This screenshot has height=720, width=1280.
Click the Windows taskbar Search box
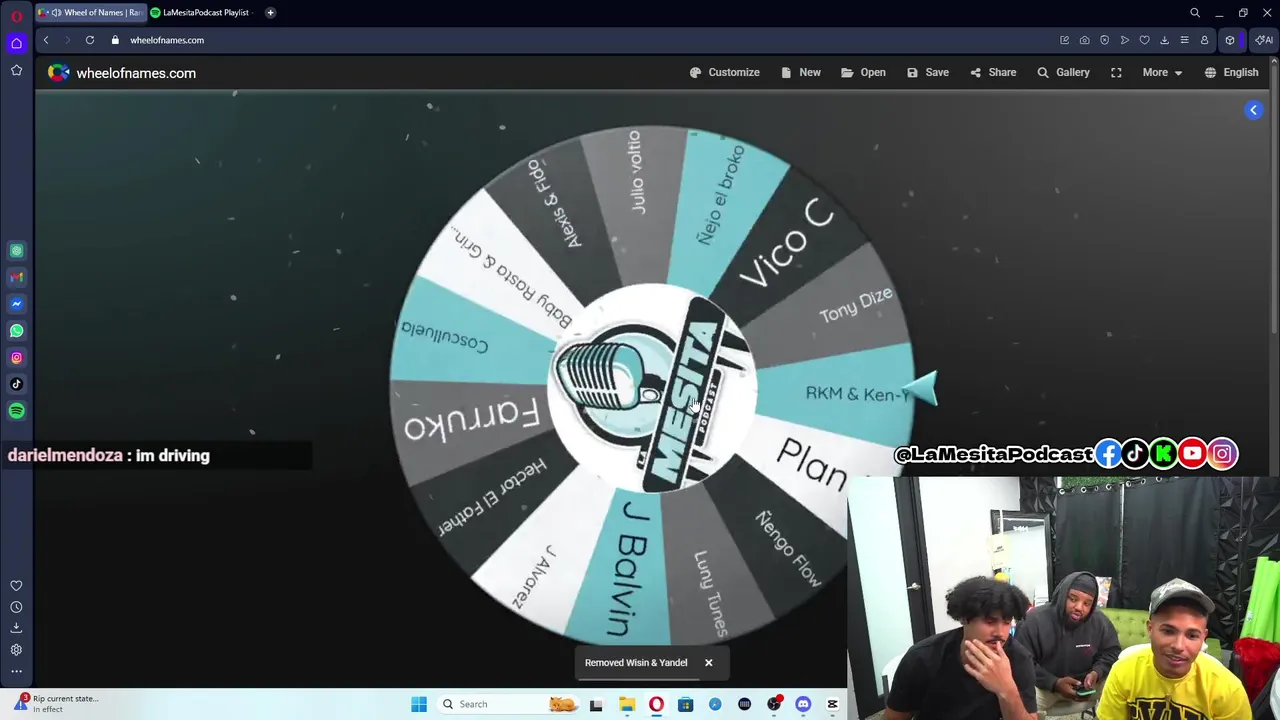pyautogui.click(x=507, y=704)
